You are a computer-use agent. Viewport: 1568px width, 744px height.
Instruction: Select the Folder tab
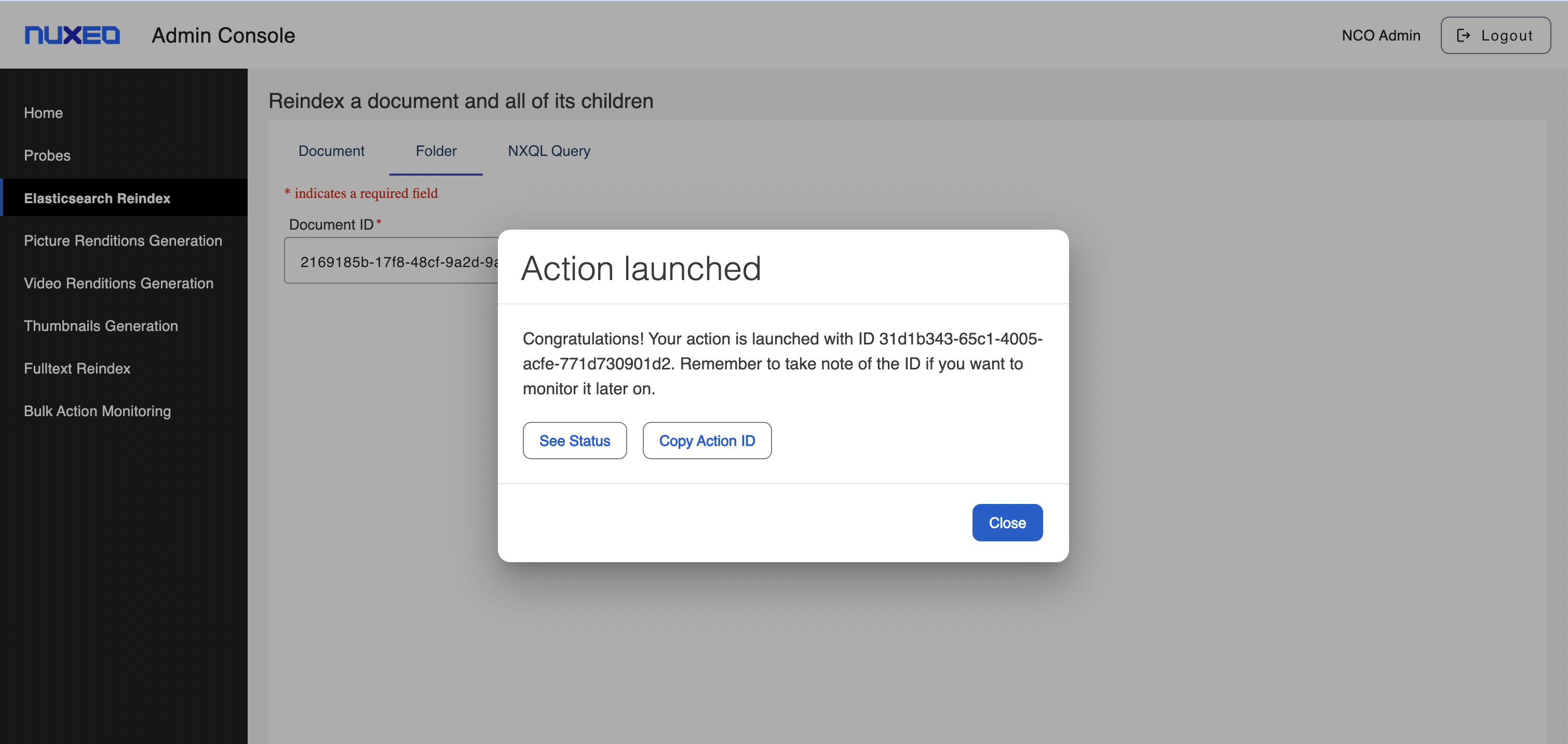pyautogui.click(x=436, y=151)
